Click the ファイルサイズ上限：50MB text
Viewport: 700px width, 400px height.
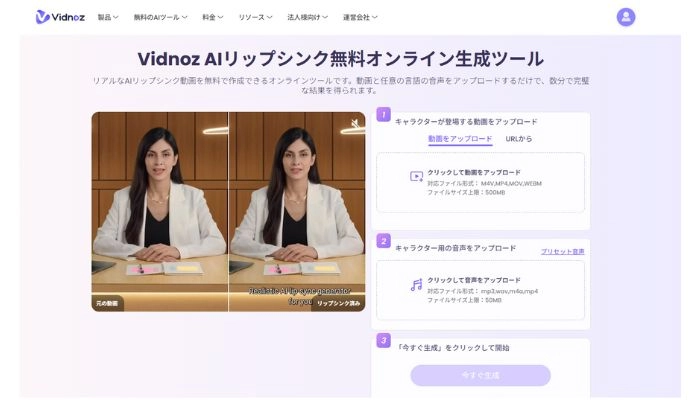click(x=464, y=300)
